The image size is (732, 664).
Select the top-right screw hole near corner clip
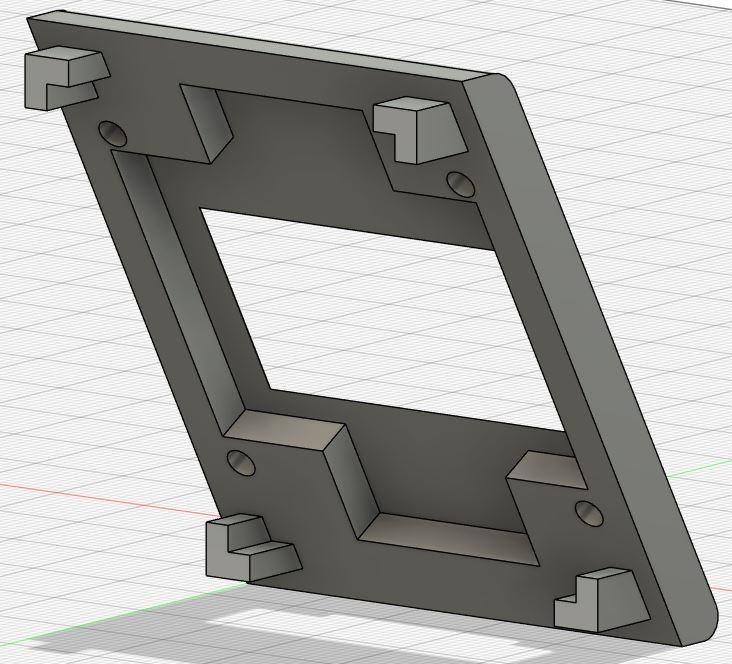(x=461, y=184)
